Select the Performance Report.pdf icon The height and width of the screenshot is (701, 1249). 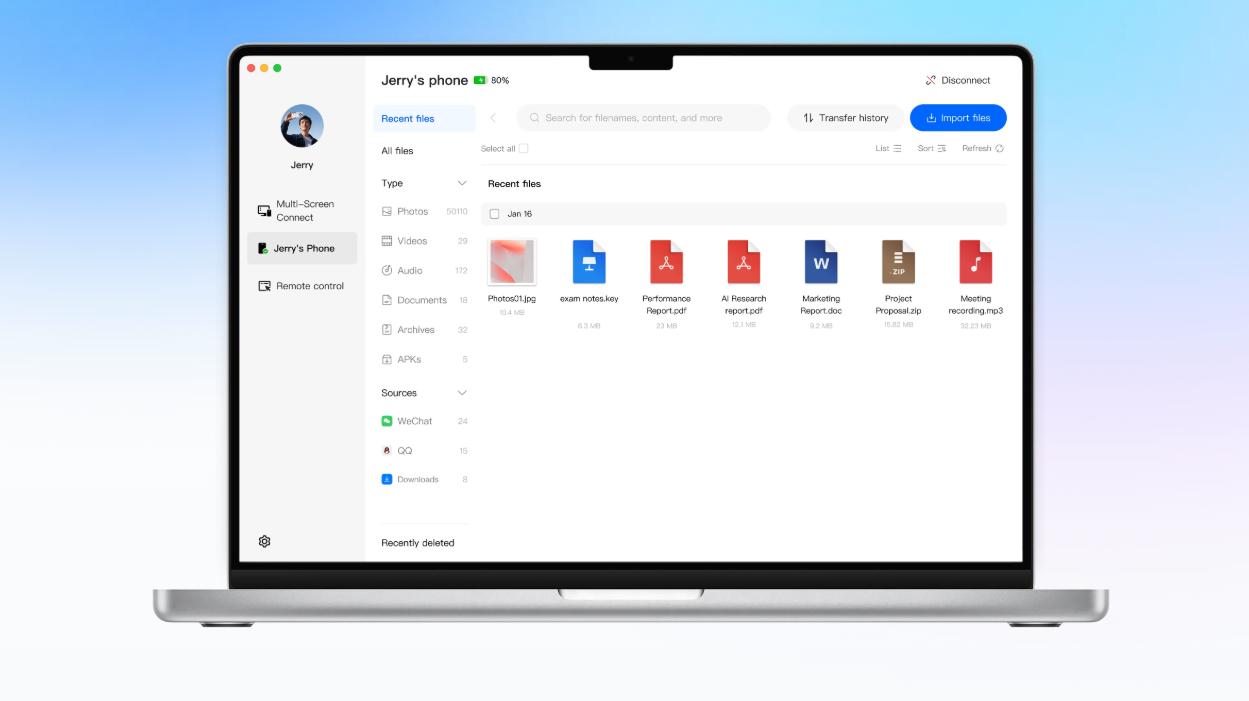pos(666,262)
